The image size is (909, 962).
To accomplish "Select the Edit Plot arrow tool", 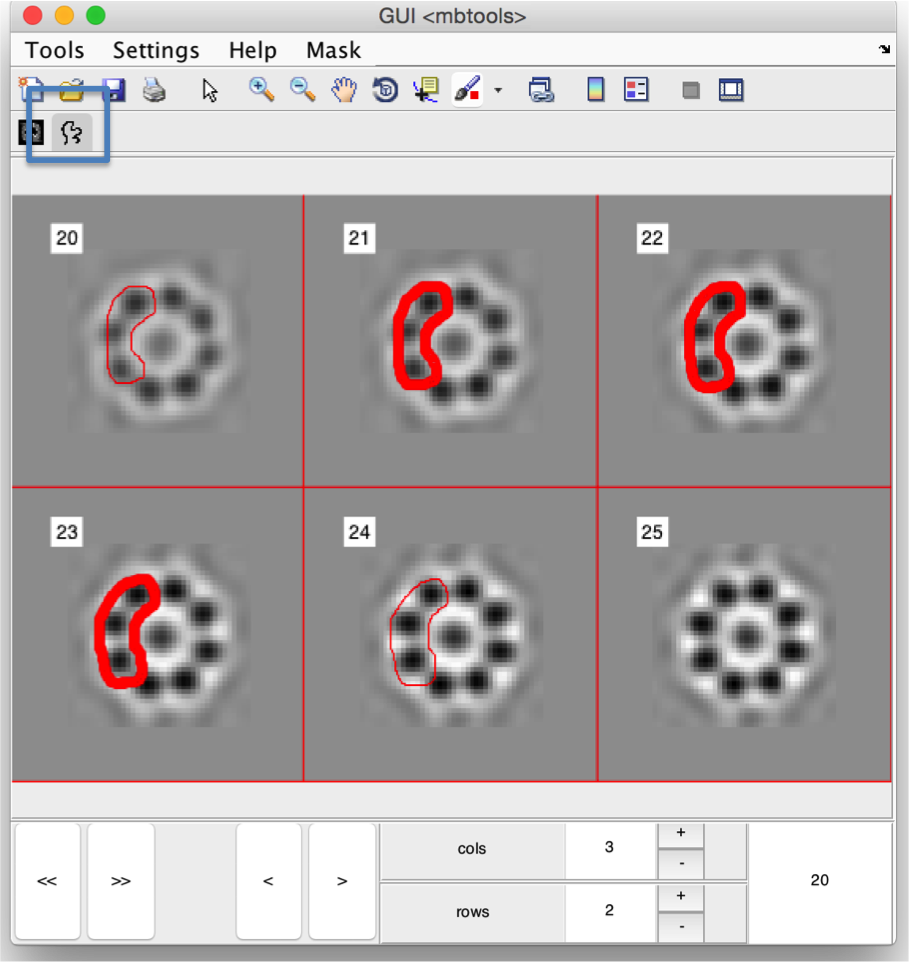I will [210, 90].
